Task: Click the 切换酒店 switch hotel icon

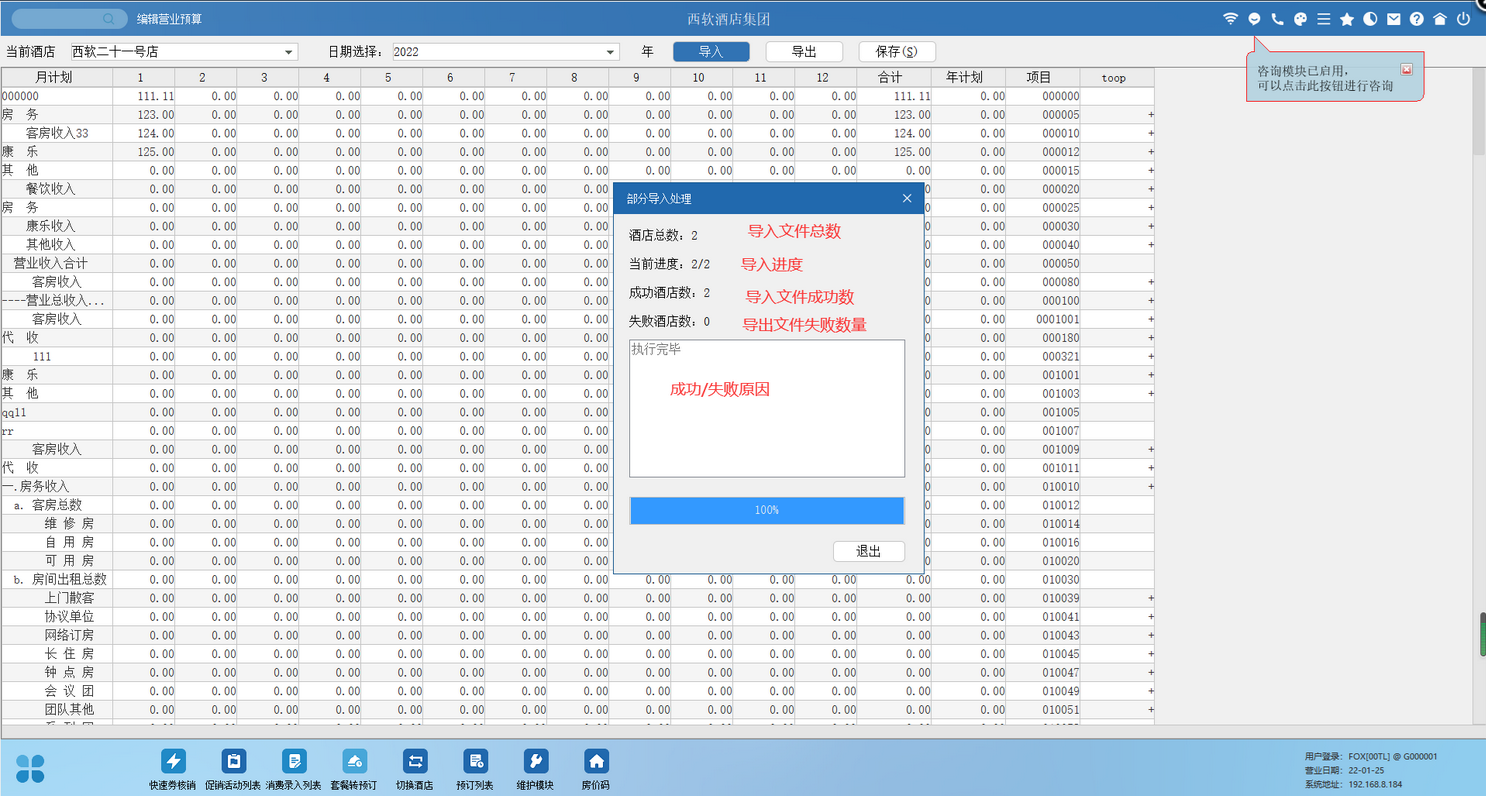Action: pyautogui.click(x=415, y=761)
